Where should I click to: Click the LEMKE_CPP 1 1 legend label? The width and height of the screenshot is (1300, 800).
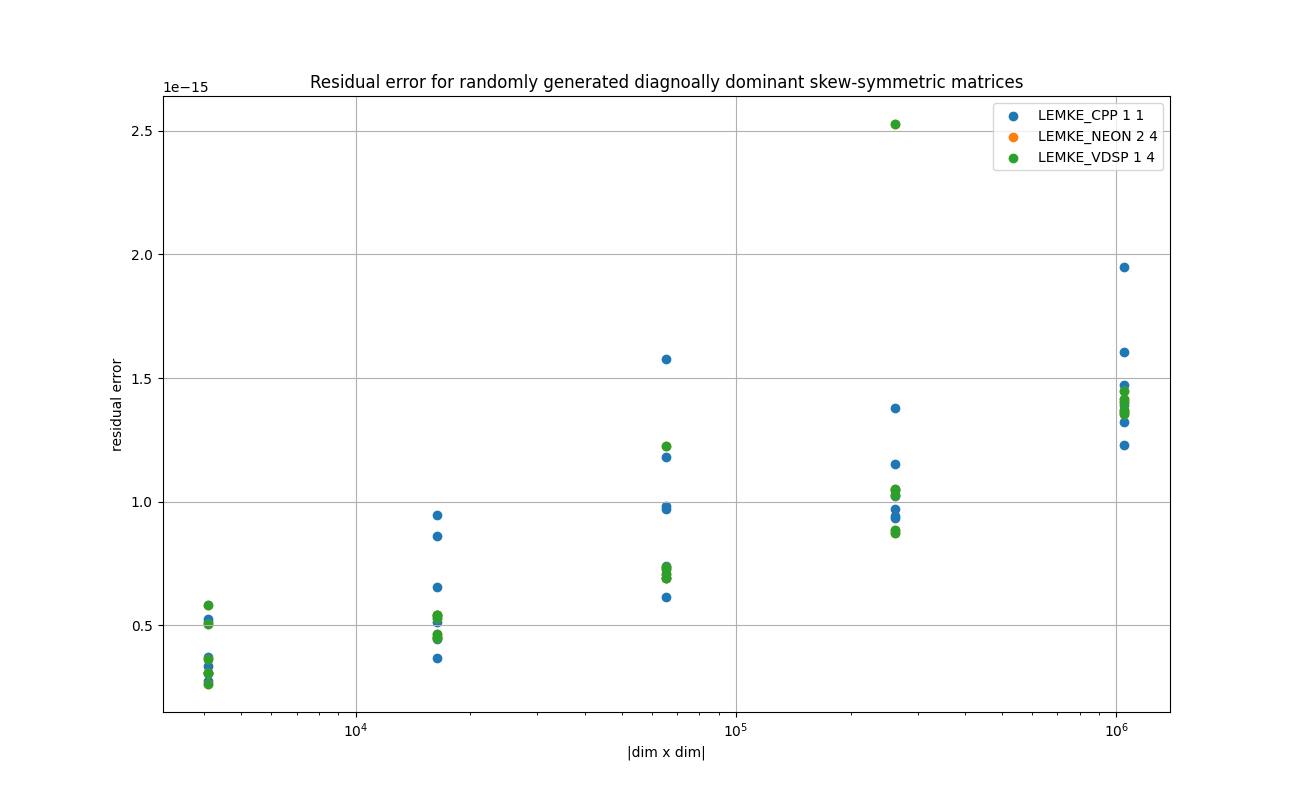[1090, 116]
